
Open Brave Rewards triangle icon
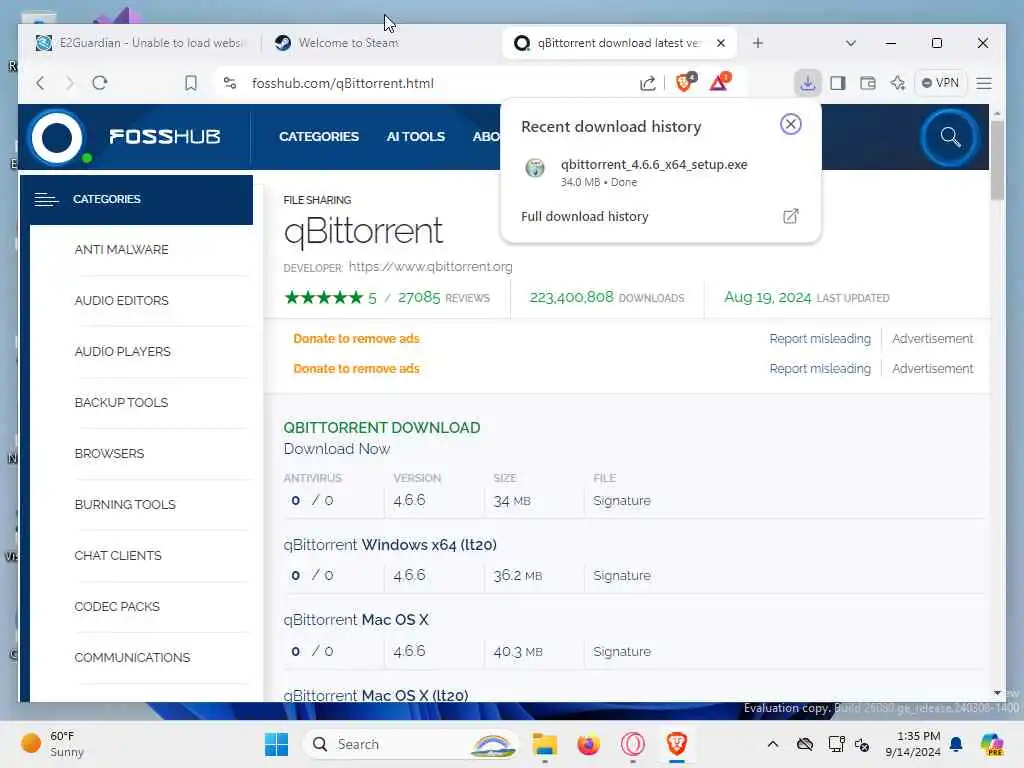click(x=720, y=82)
